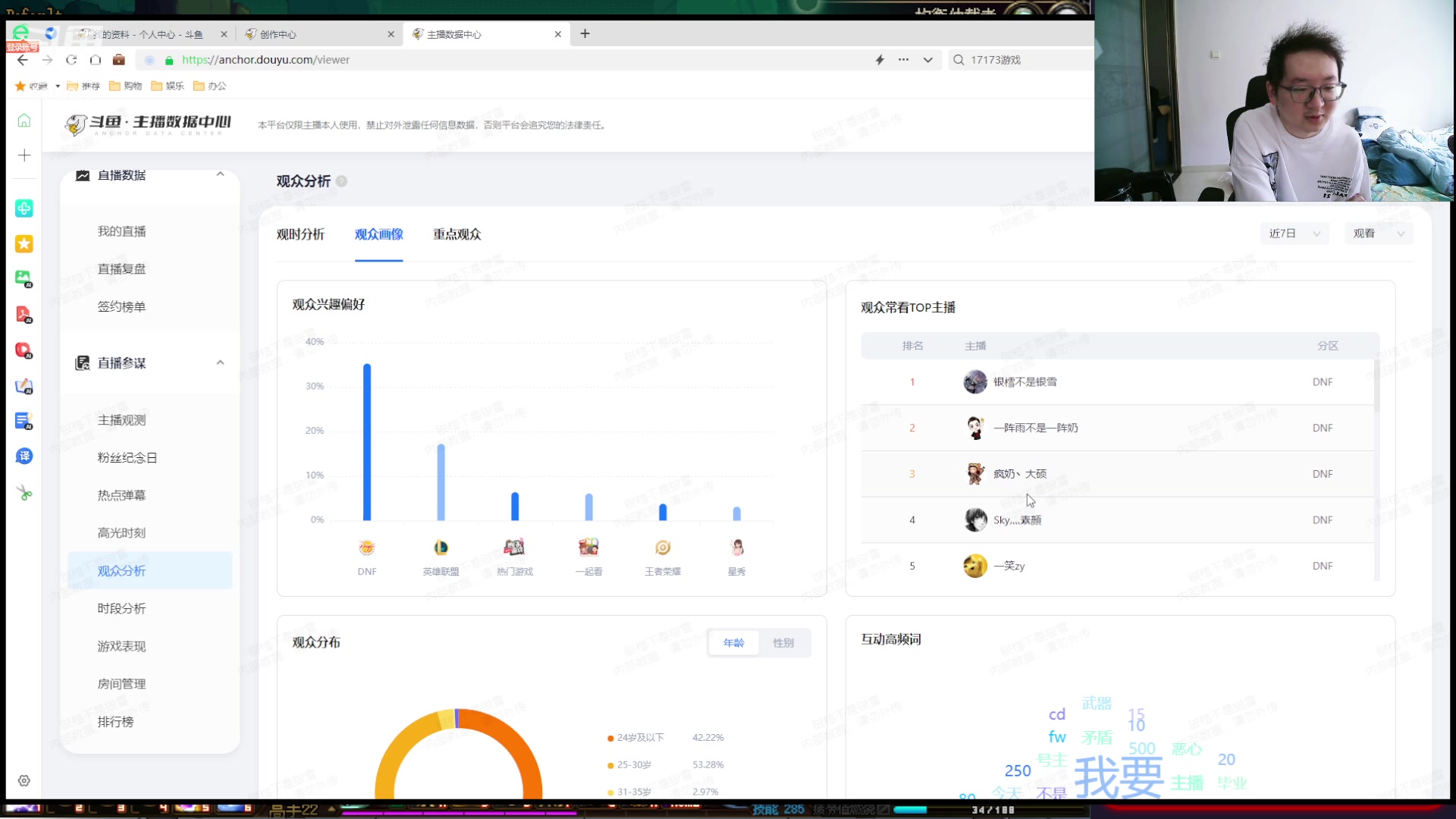Open sidebar settings gear at the bottom
This screenshot has height=819, width=1456.
24,780
